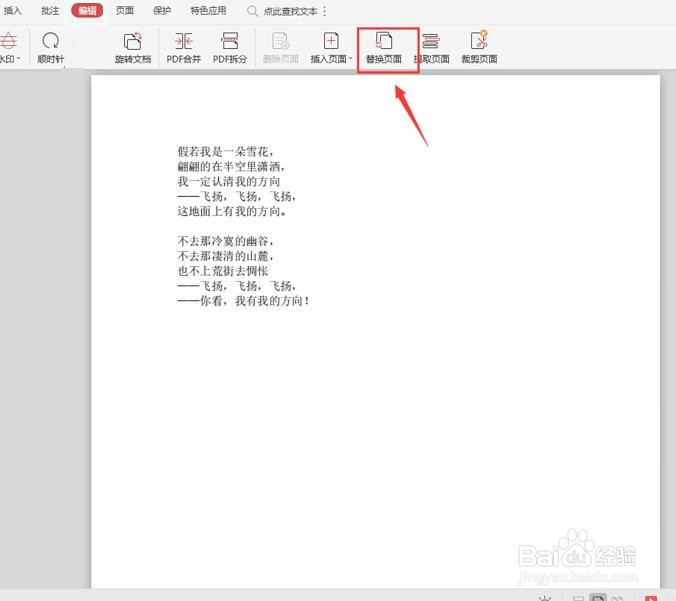Expand the 插入页面 dropdown arrow
676x601 pixels.
[x=351, y=58]
